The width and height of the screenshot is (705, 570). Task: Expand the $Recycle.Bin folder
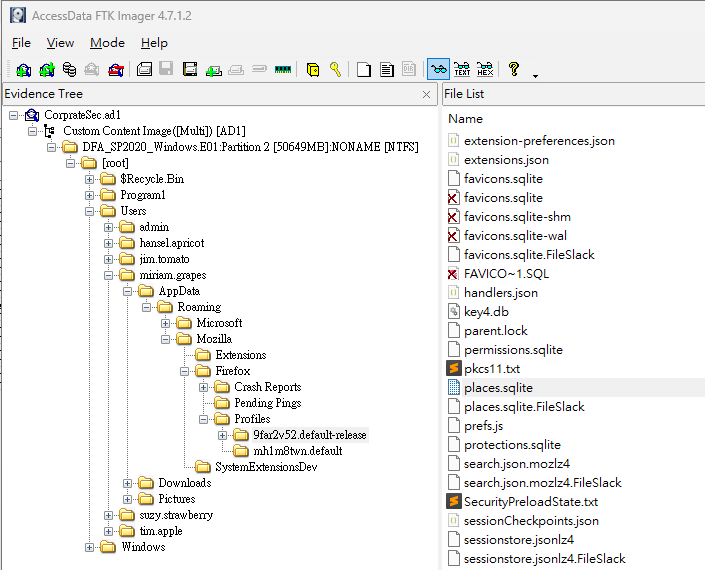tap(89, 179)
